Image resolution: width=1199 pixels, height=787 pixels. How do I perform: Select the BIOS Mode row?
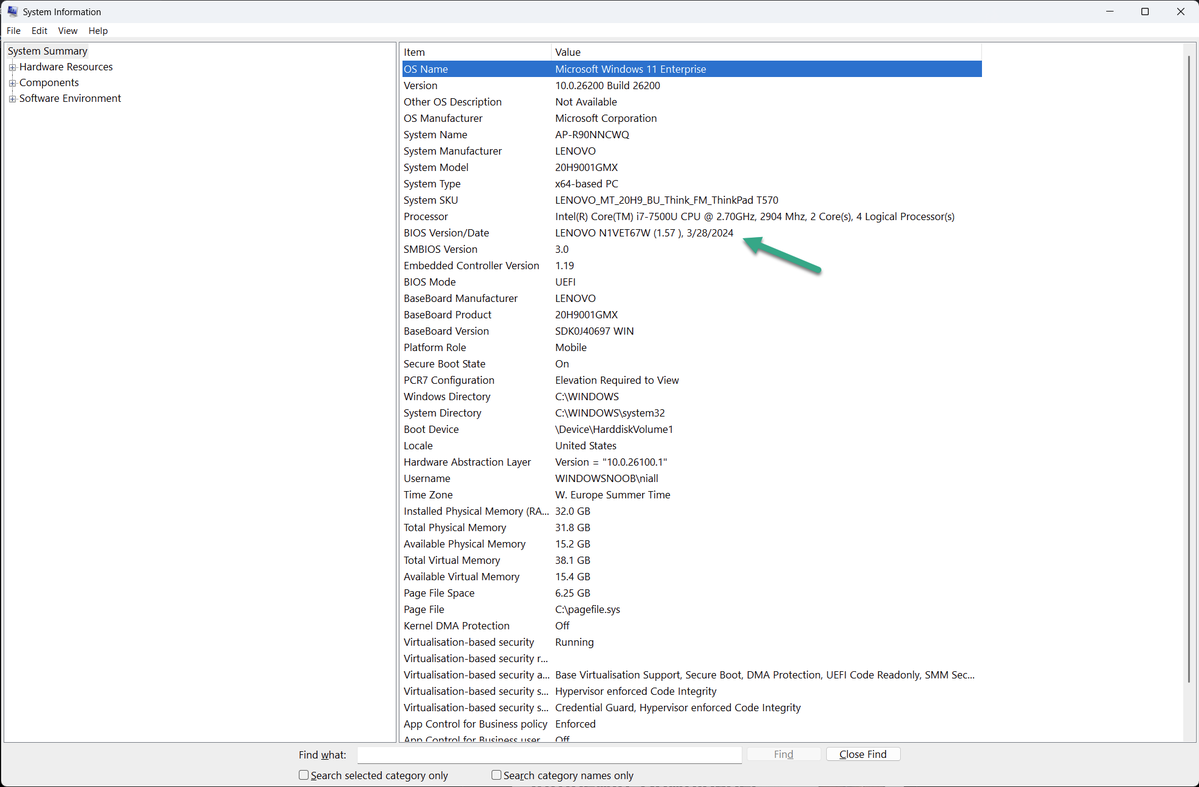[691, 282]
